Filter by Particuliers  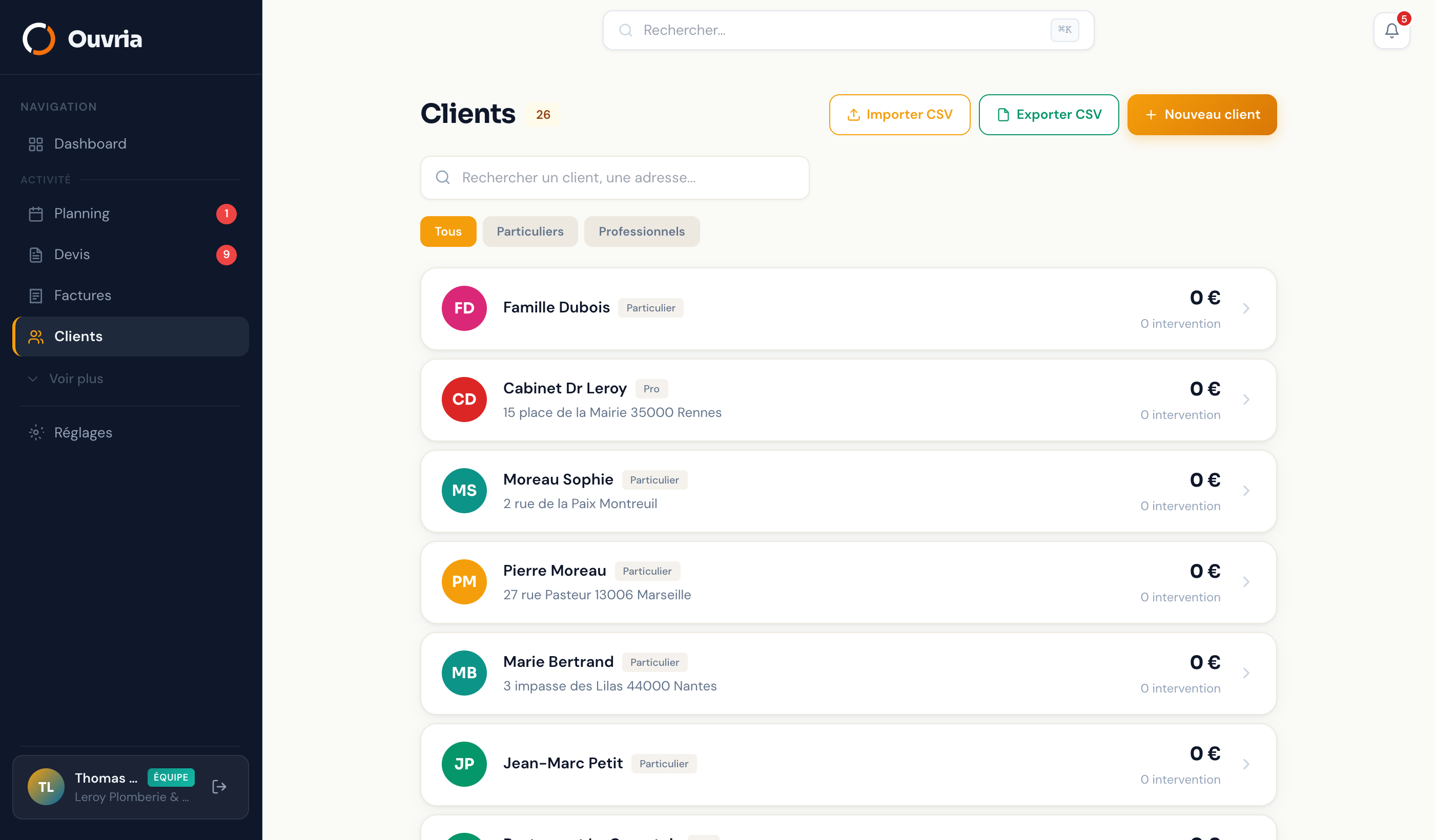click(529, 232)
